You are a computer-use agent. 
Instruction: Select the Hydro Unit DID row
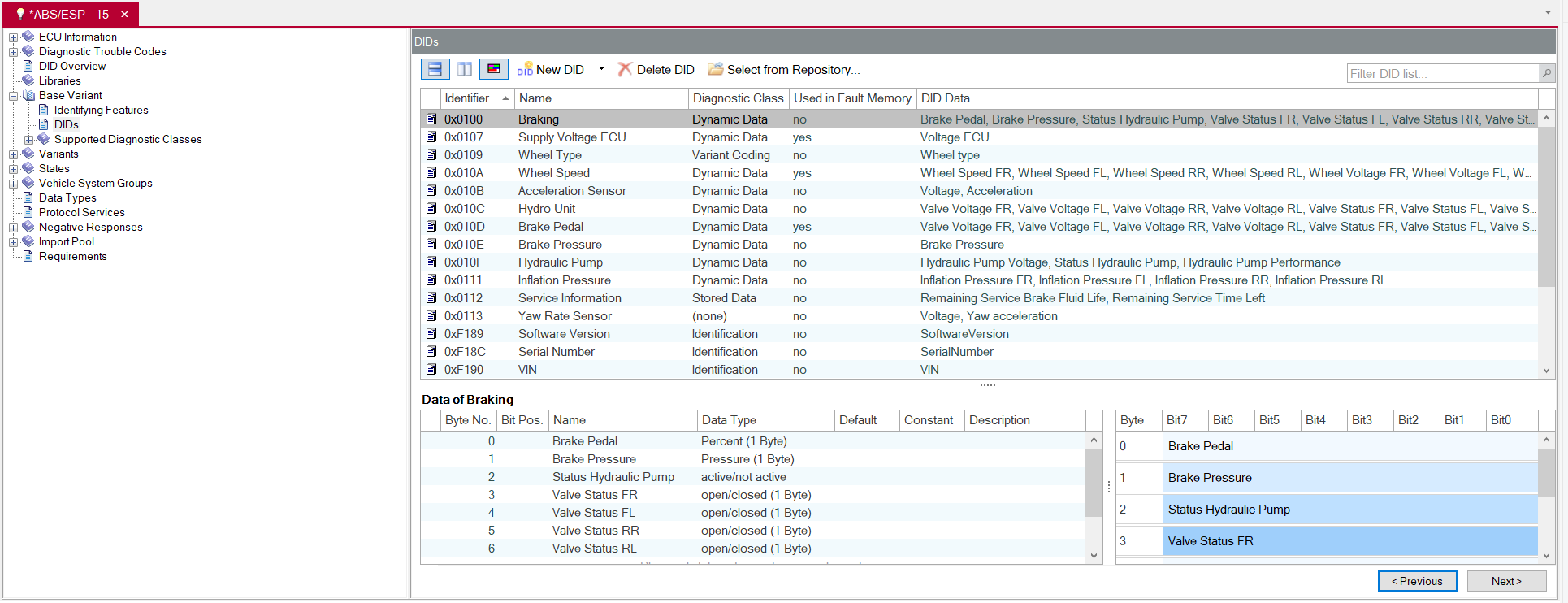click(979, 209)
